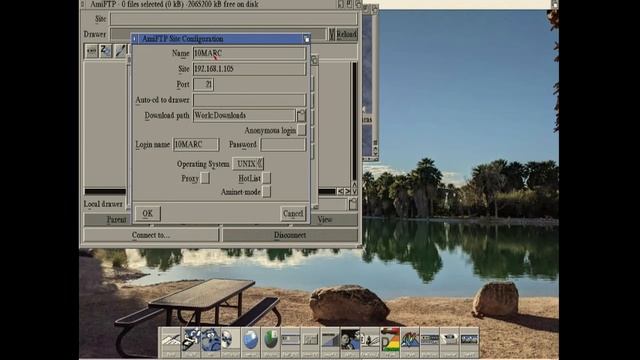Launch the blue round cartoon face dock icon

pyautogui.click(x=211, y=340)
